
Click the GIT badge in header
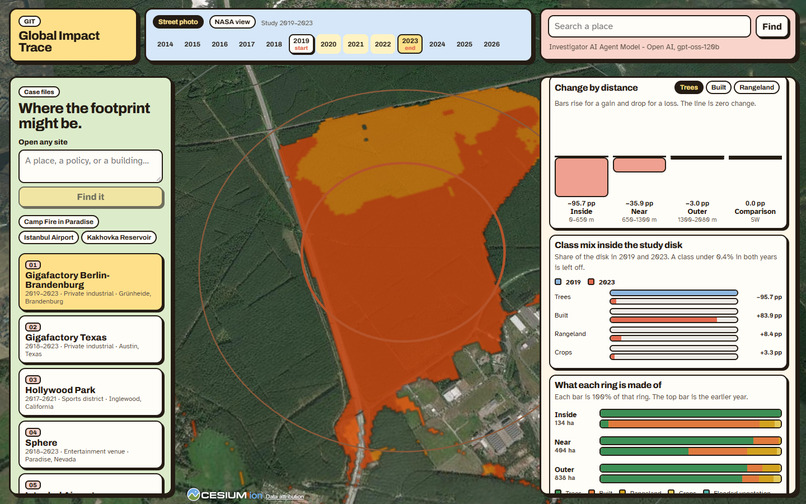(x=30, y=22)
